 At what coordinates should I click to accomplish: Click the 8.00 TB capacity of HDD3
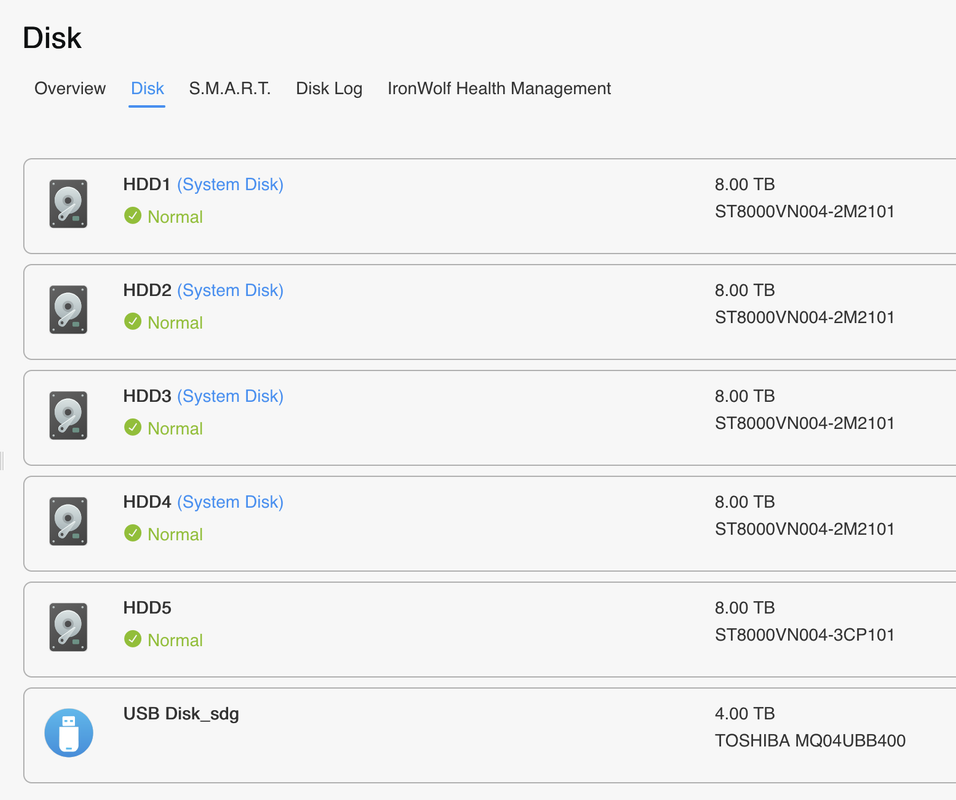pos(744,396)
